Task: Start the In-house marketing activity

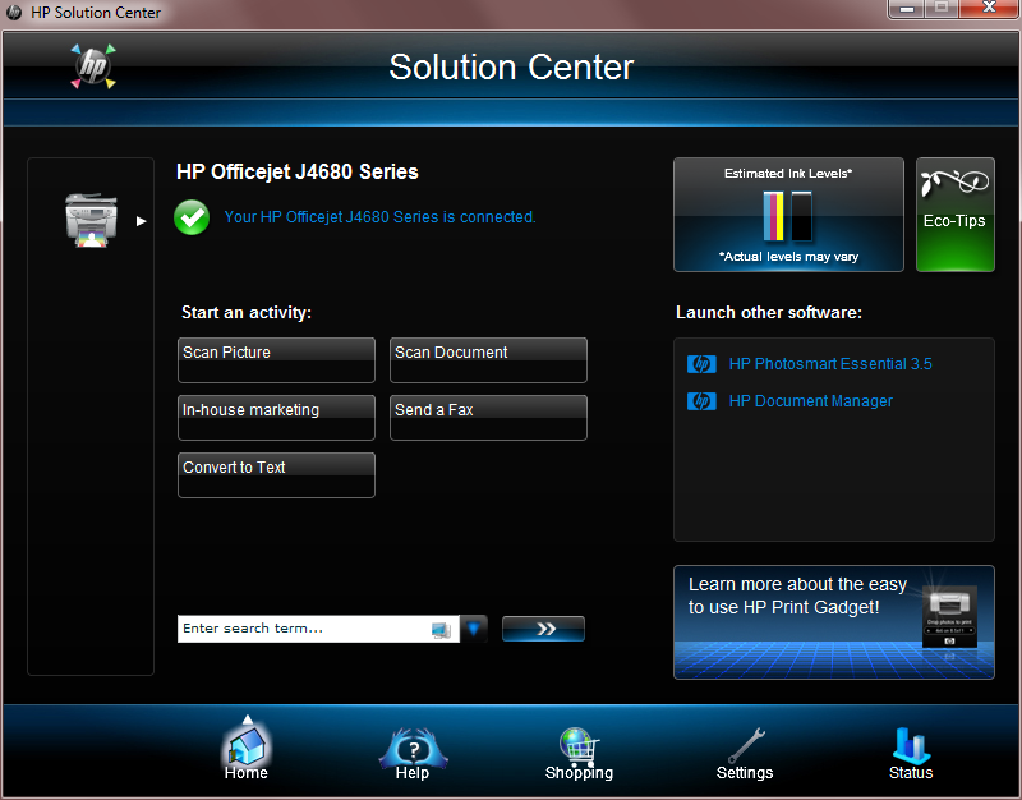Action: [276, 417]
